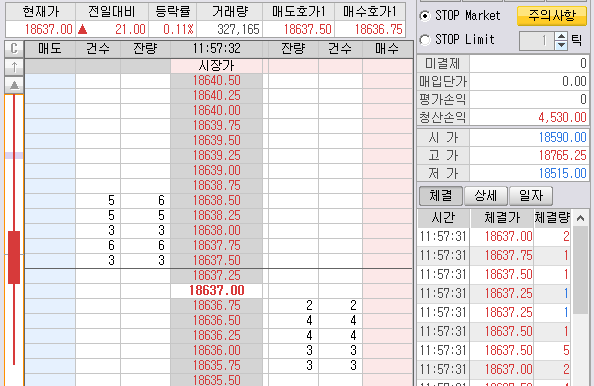This screenshot has height=386, width=594.
Task: Click trade row with 18637.75 price
Action: [x=494, y=256]
